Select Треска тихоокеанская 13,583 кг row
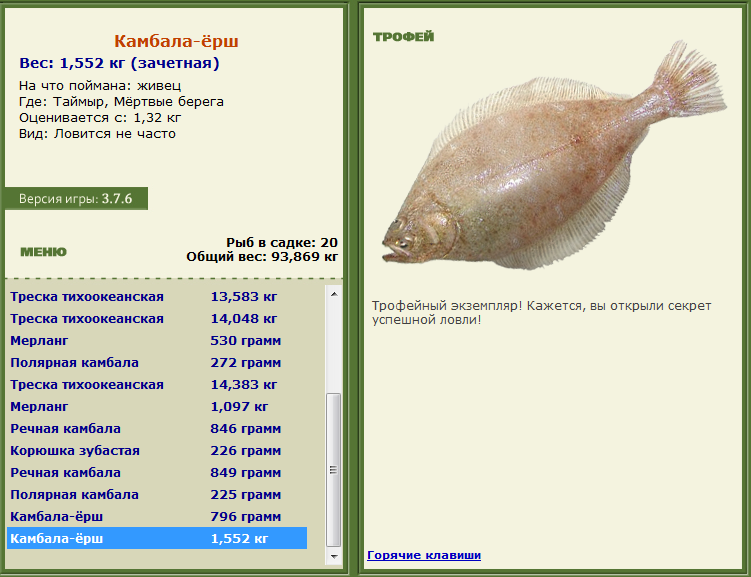Screen dimensions: 751x577 click(157, 296)
